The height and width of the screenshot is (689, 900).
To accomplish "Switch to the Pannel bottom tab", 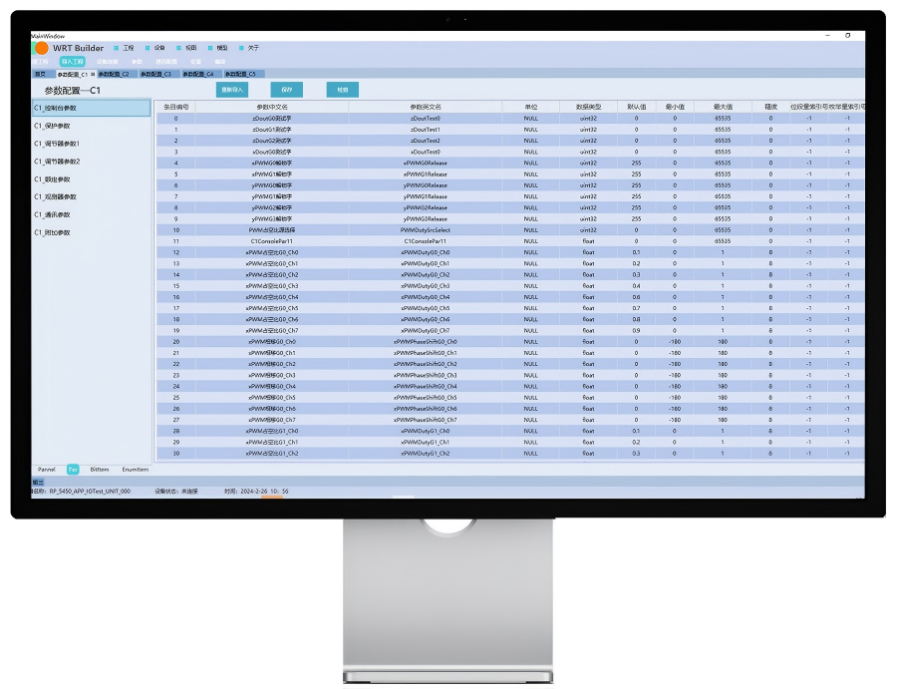I will point(47,469).
